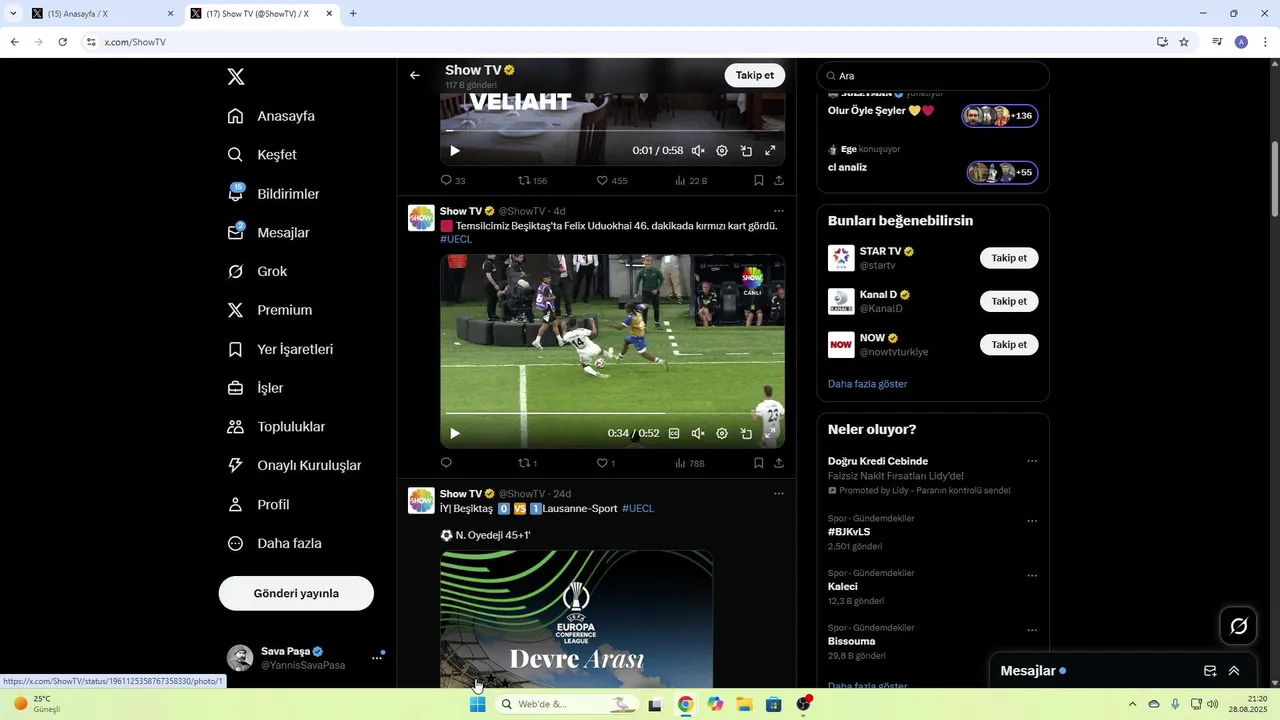
Task: Open the #BJKvLS trending topic
Action: pos(849,532)
